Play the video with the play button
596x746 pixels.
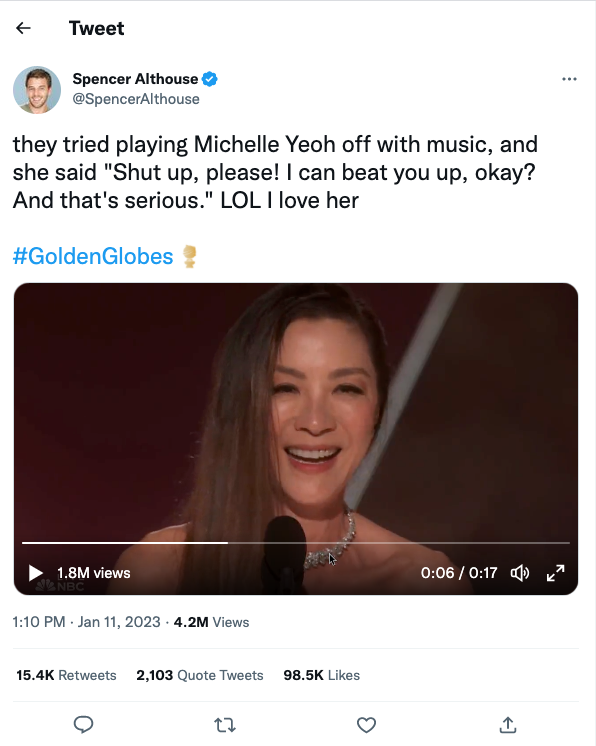click(x=35, y=573)
